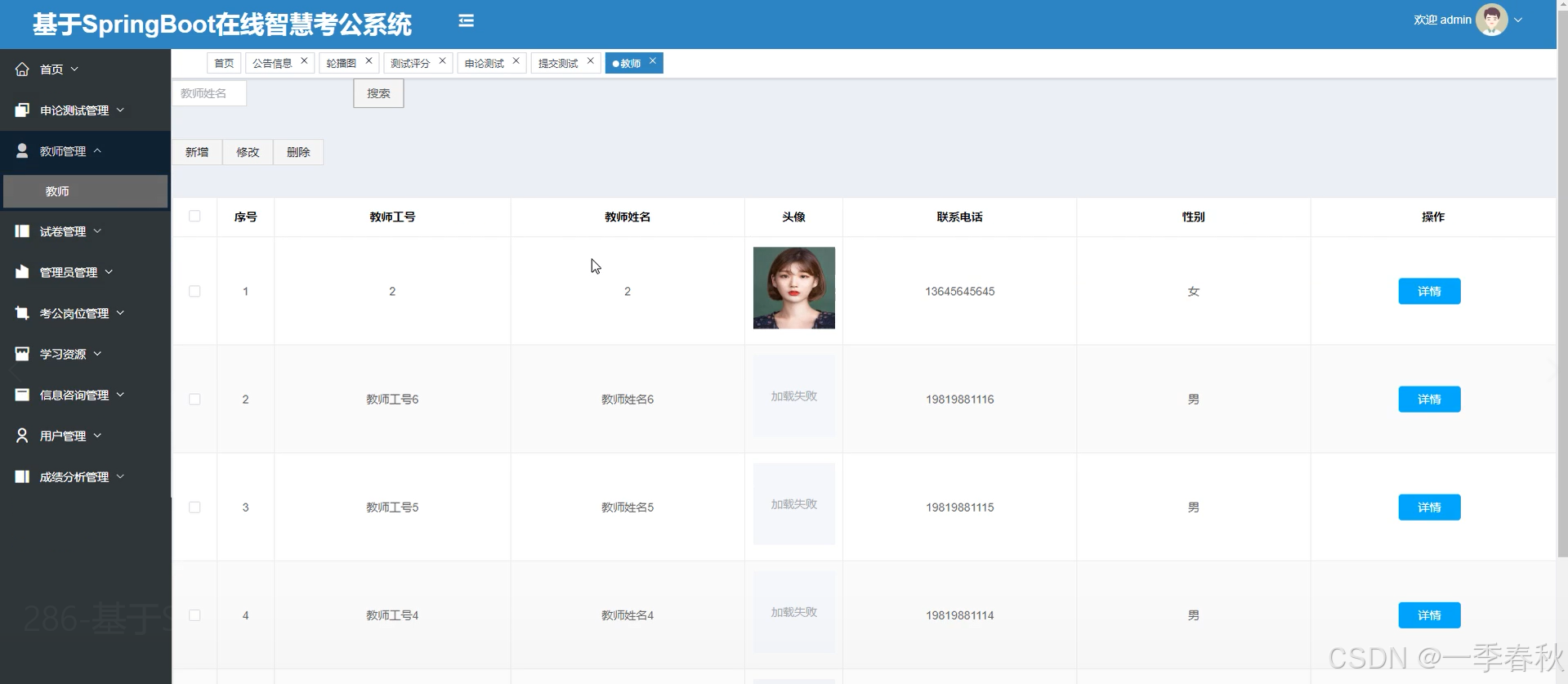Expand the 试卷管理 menu
Viewport: 1568px width, 684px height.
point(97,231)
